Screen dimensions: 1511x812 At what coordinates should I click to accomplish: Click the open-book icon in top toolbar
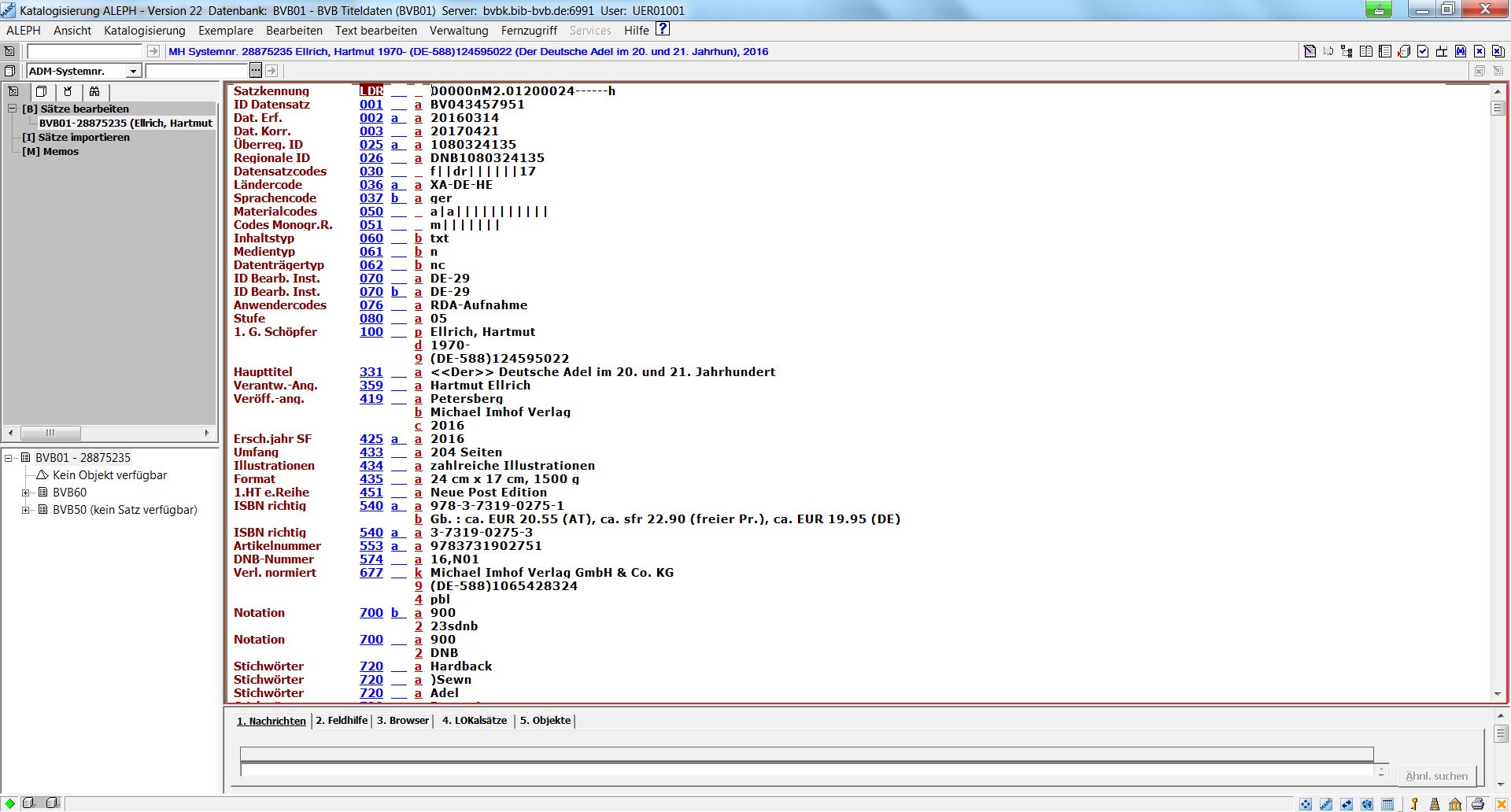pos(1366,51)
